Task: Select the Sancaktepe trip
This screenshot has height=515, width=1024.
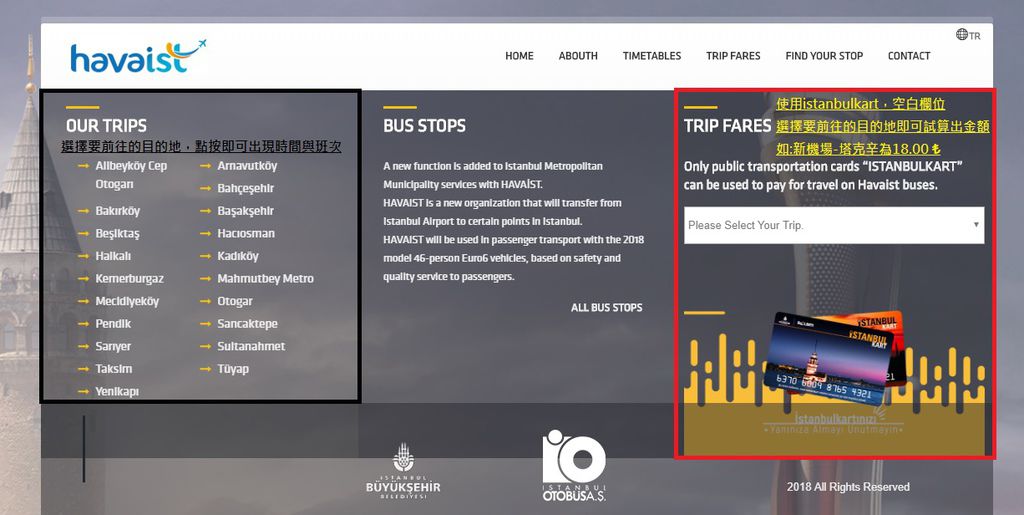Action: click(x=248, y=324)
